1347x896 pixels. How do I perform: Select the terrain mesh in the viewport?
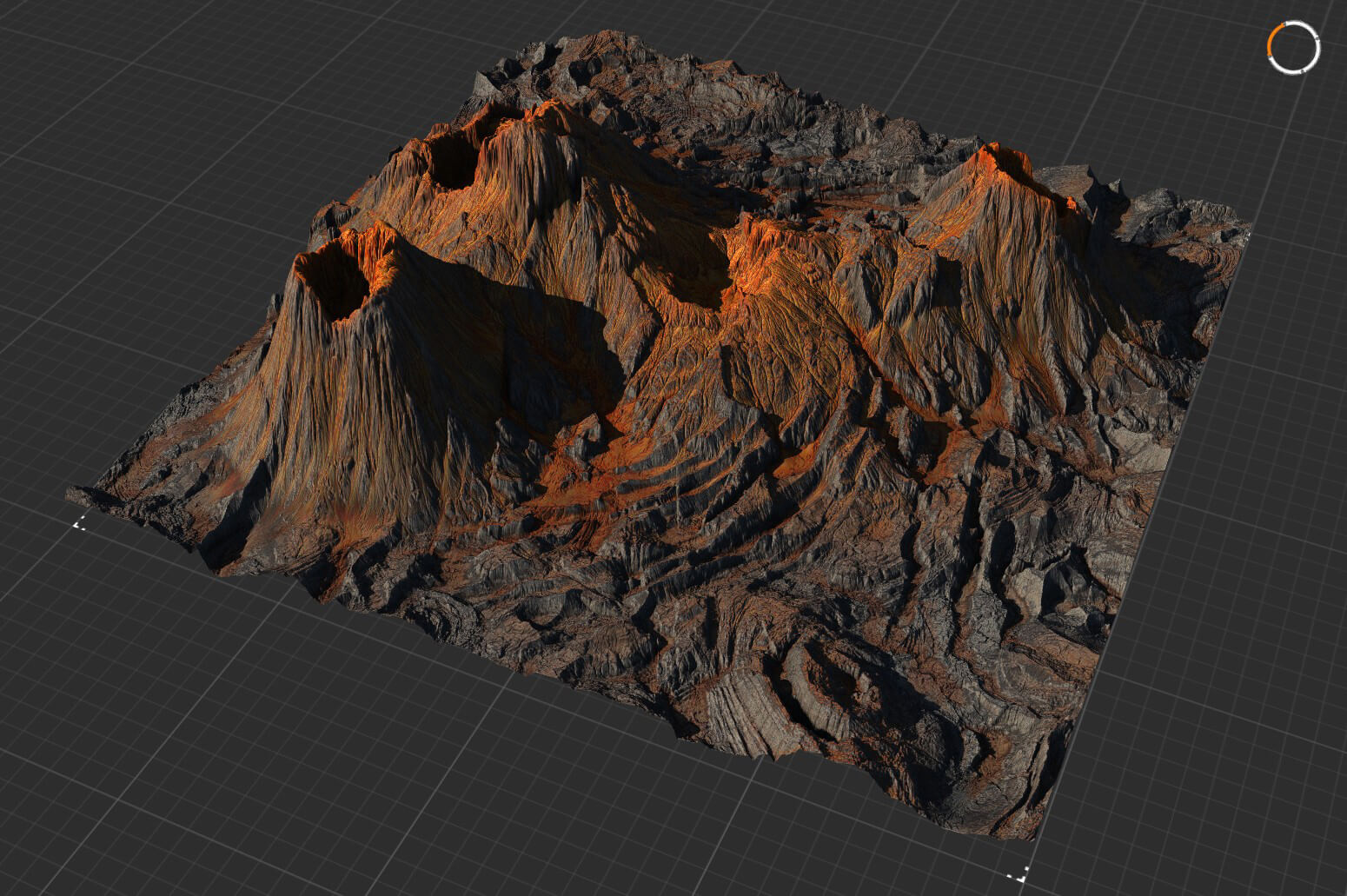tap(652, 435)
